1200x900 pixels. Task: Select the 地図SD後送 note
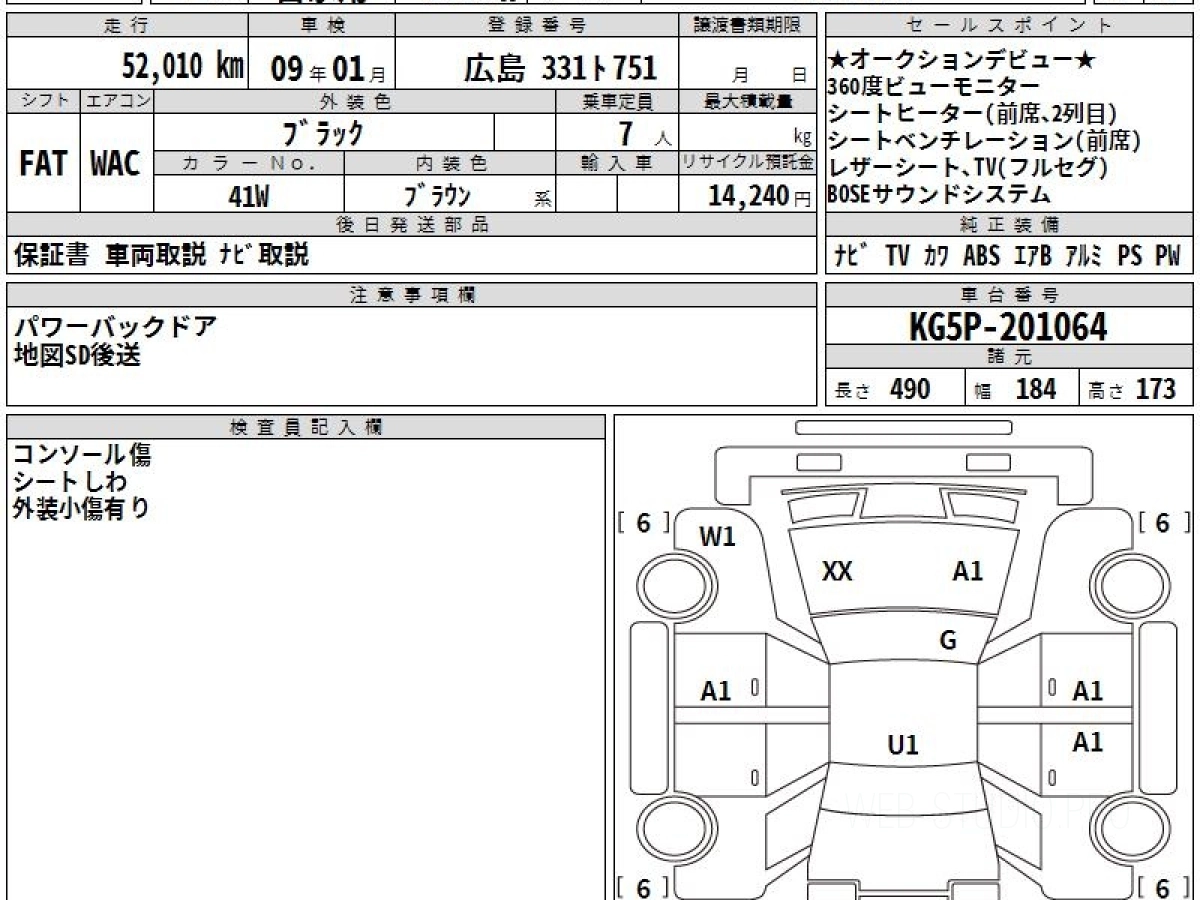(x=77, y=353)
